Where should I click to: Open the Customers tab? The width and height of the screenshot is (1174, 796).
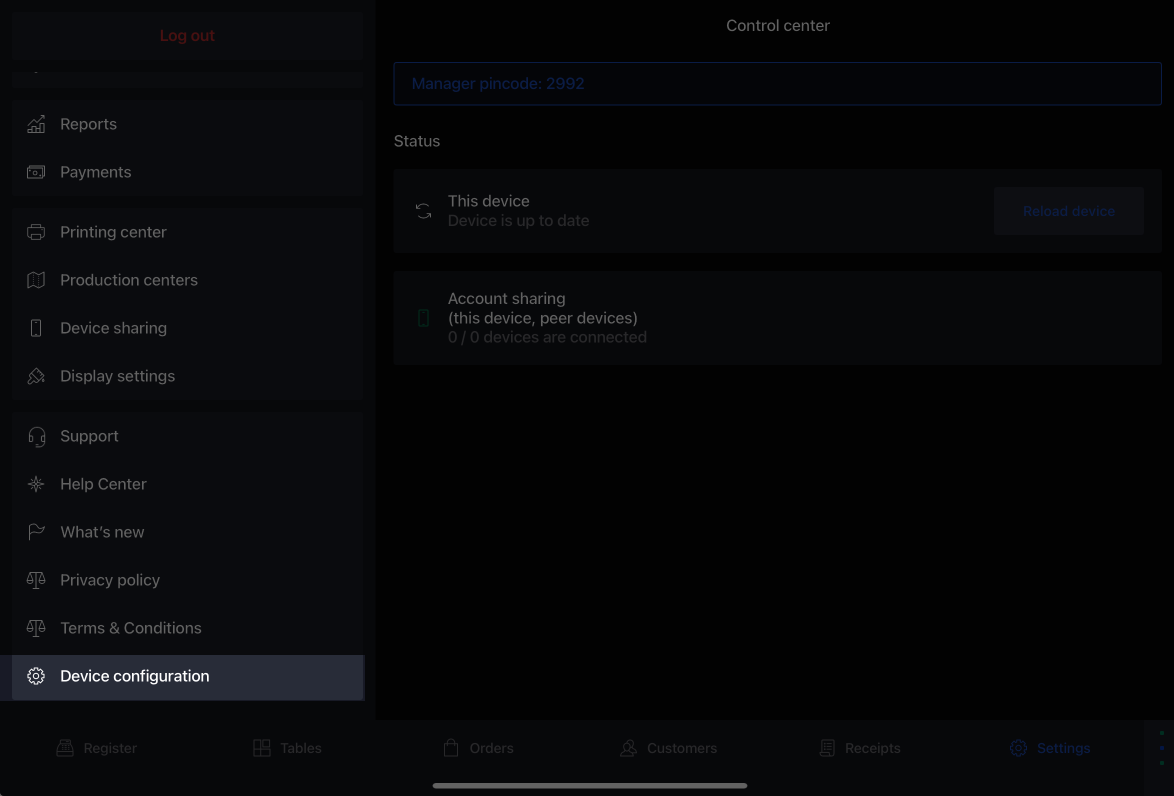click(x=668, y=748)
